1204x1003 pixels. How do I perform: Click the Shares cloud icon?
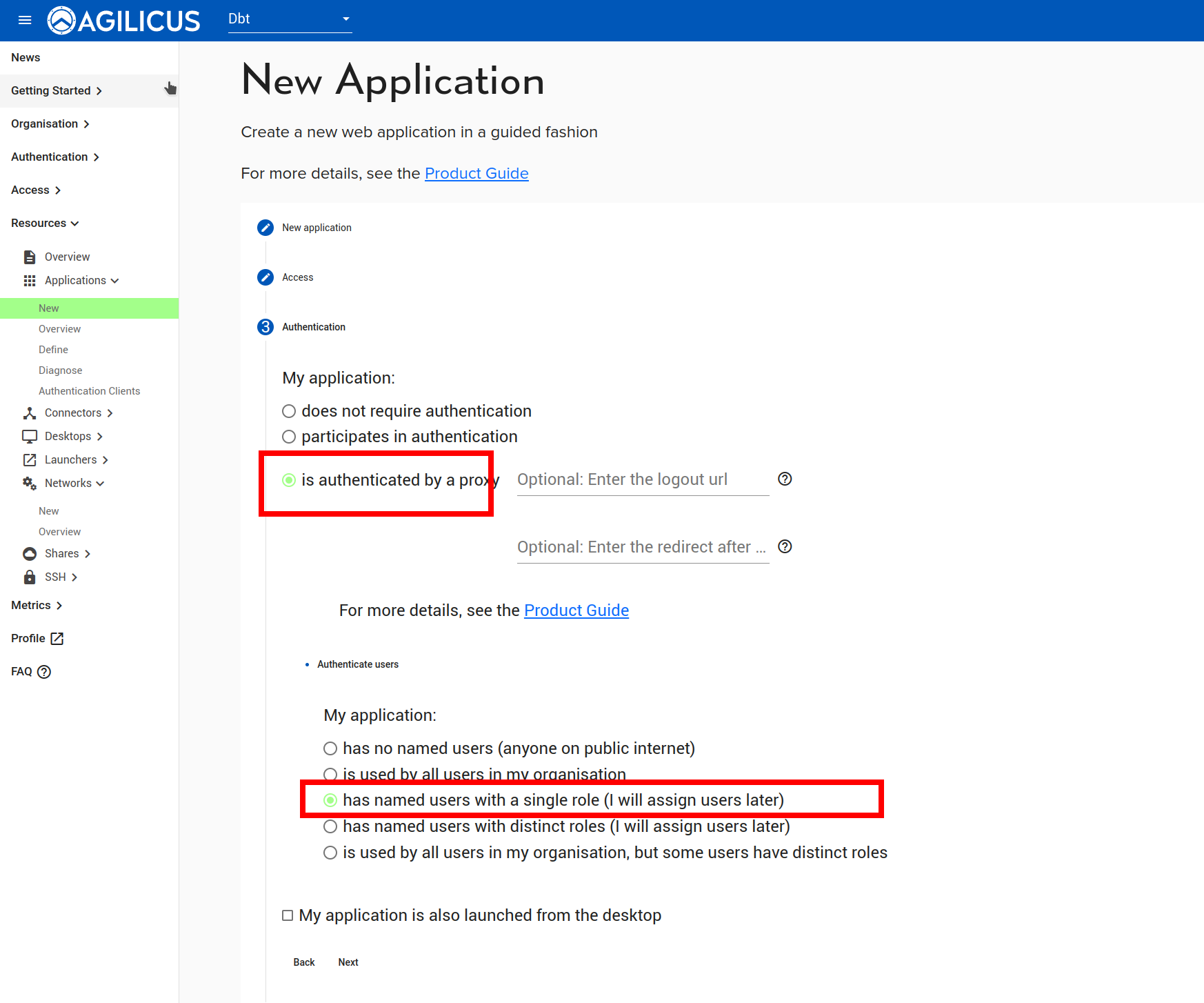[x=30, y=554]
